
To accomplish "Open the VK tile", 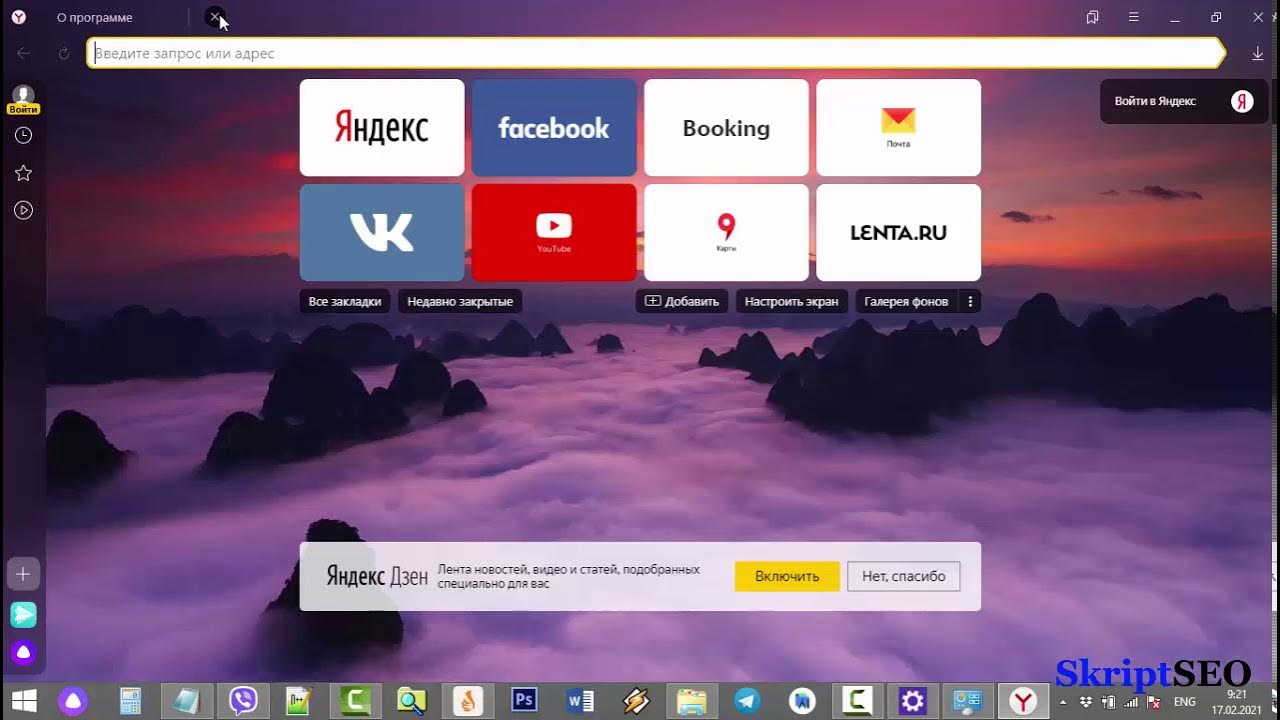I will coord(382,232).
